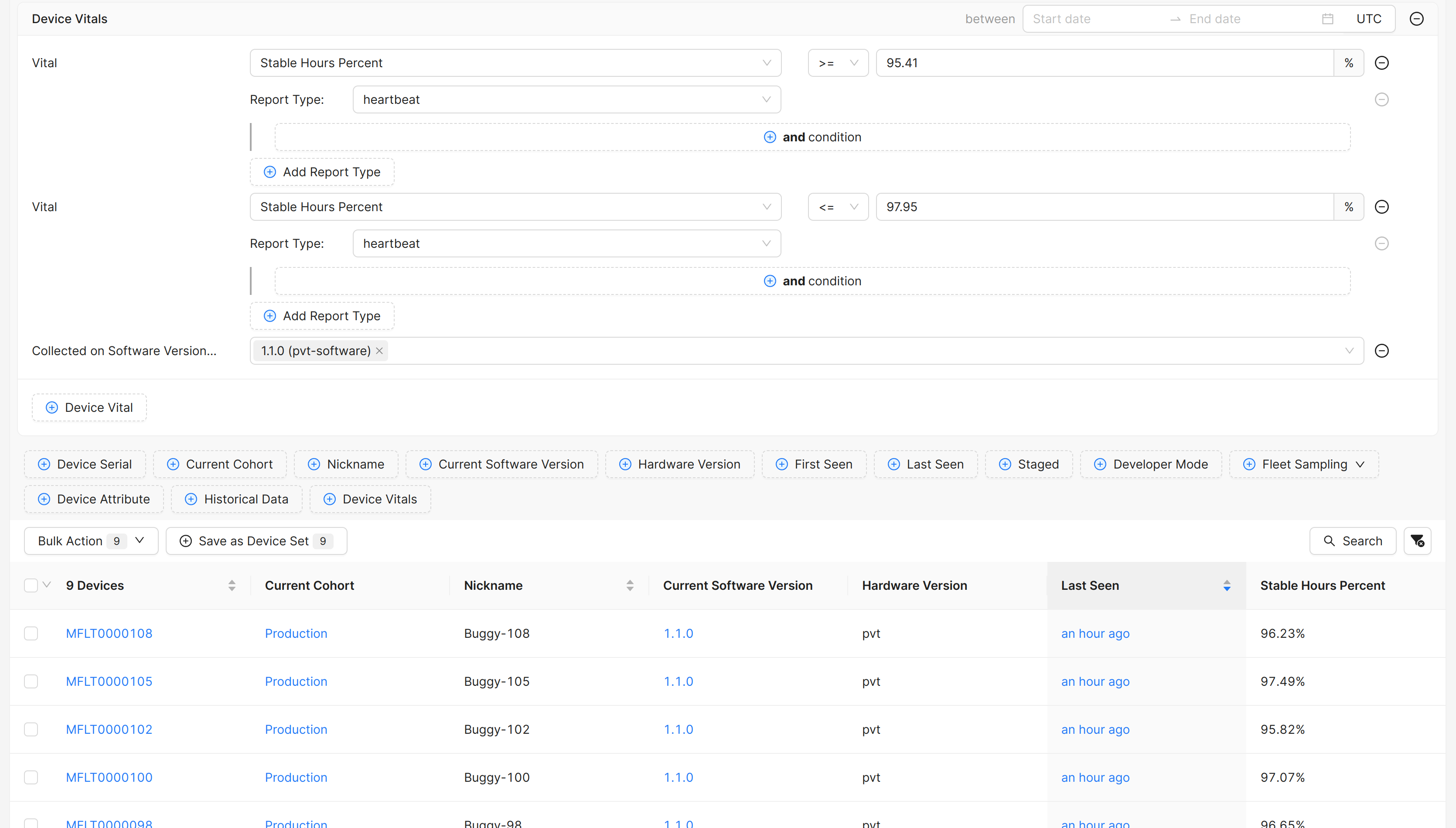Remove the 97.95 Stable Hours vital condition

coord(1381,207)
